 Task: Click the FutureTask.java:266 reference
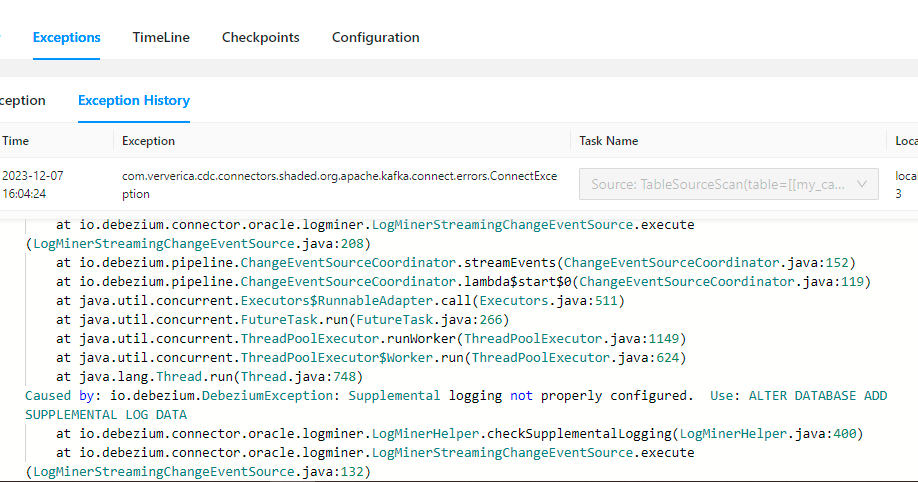click(x=429, y=320)
